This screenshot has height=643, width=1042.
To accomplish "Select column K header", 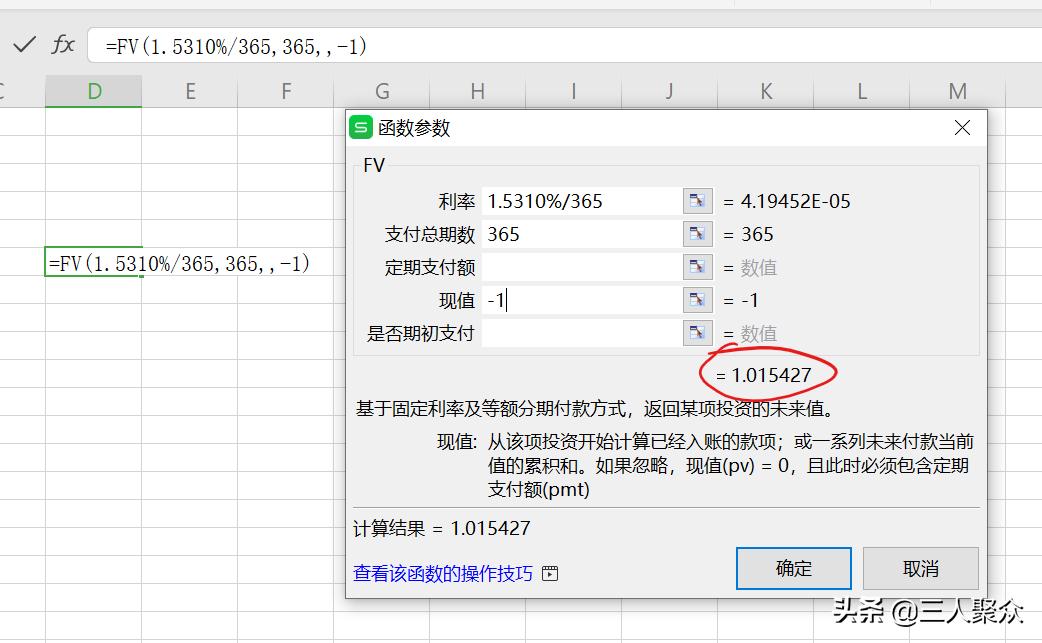I will pyautogui.click(x=766, y=91).
